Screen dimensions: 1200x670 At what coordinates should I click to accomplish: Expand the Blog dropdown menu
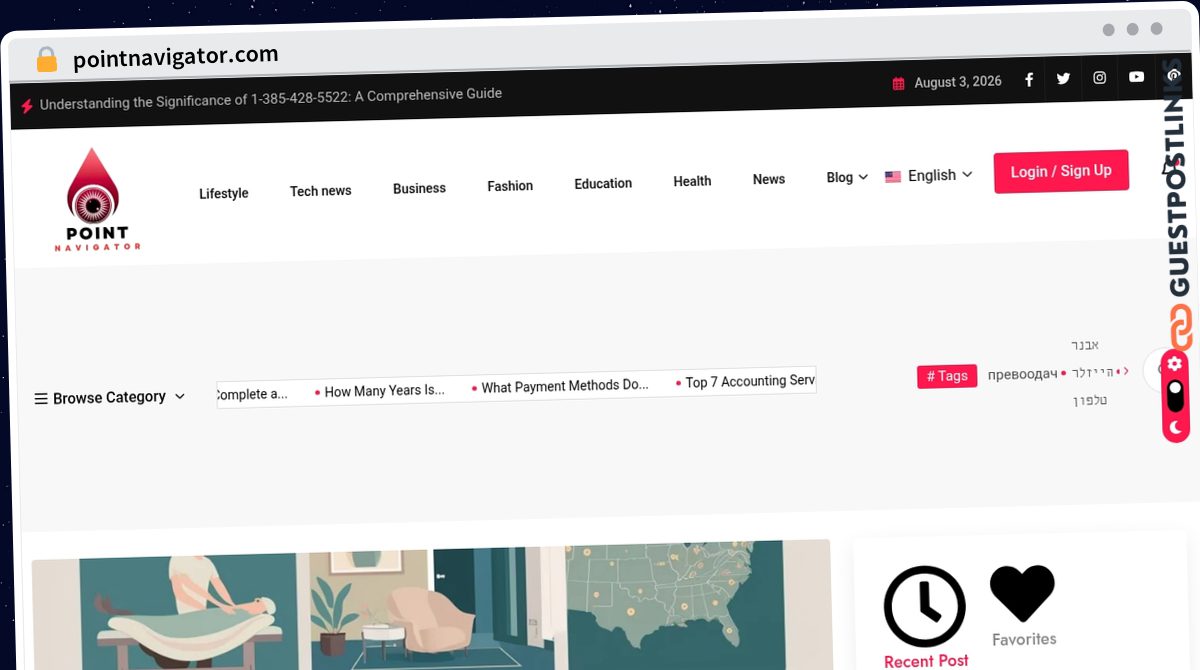pos(847,178)
